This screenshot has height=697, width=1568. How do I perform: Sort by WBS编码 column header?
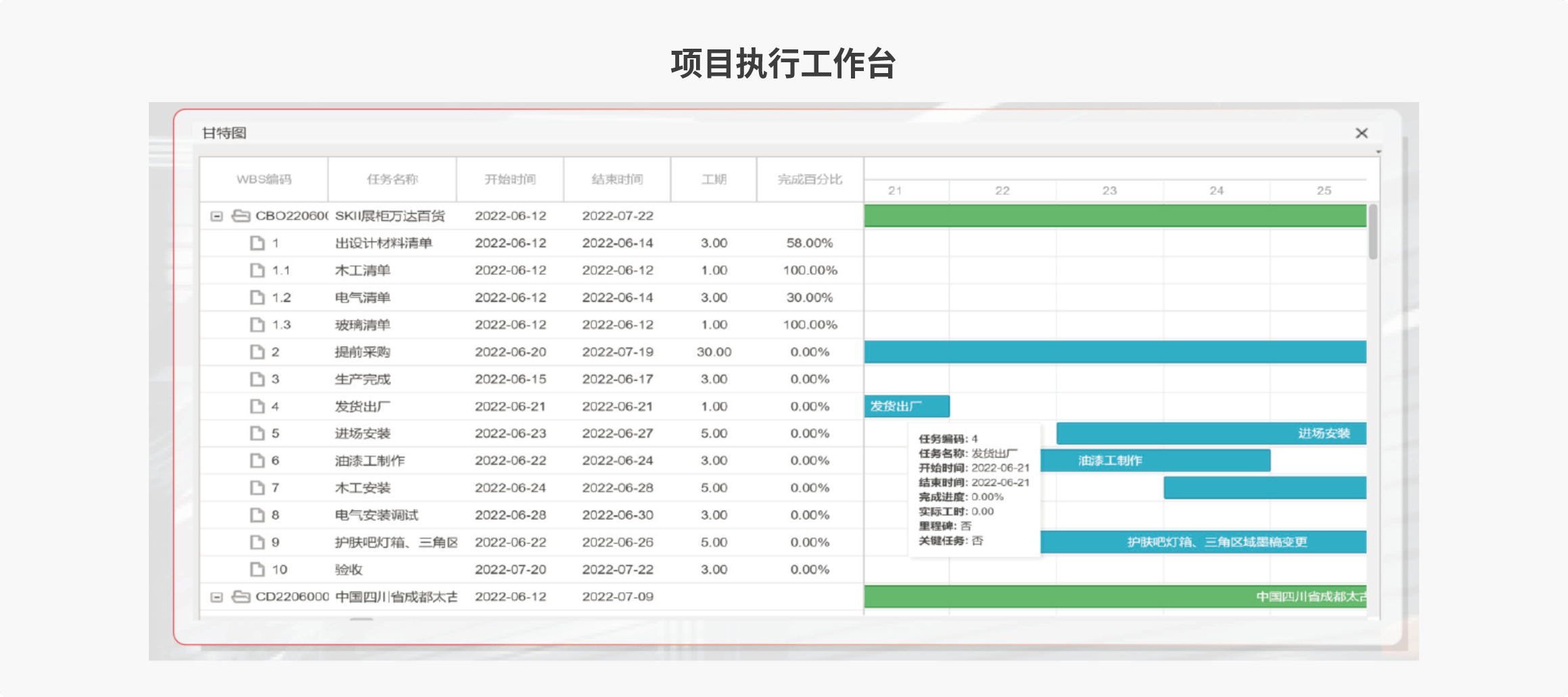pyautogui.click(x=264, y=179)
